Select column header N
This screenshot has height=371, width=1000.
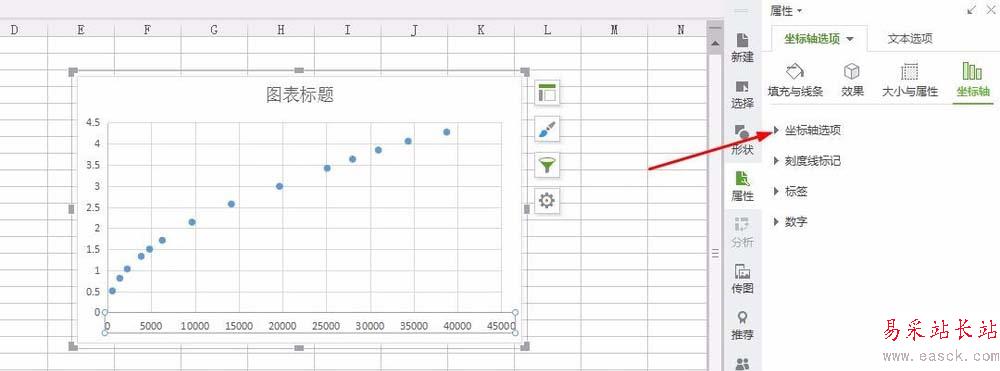click(680, 29)
